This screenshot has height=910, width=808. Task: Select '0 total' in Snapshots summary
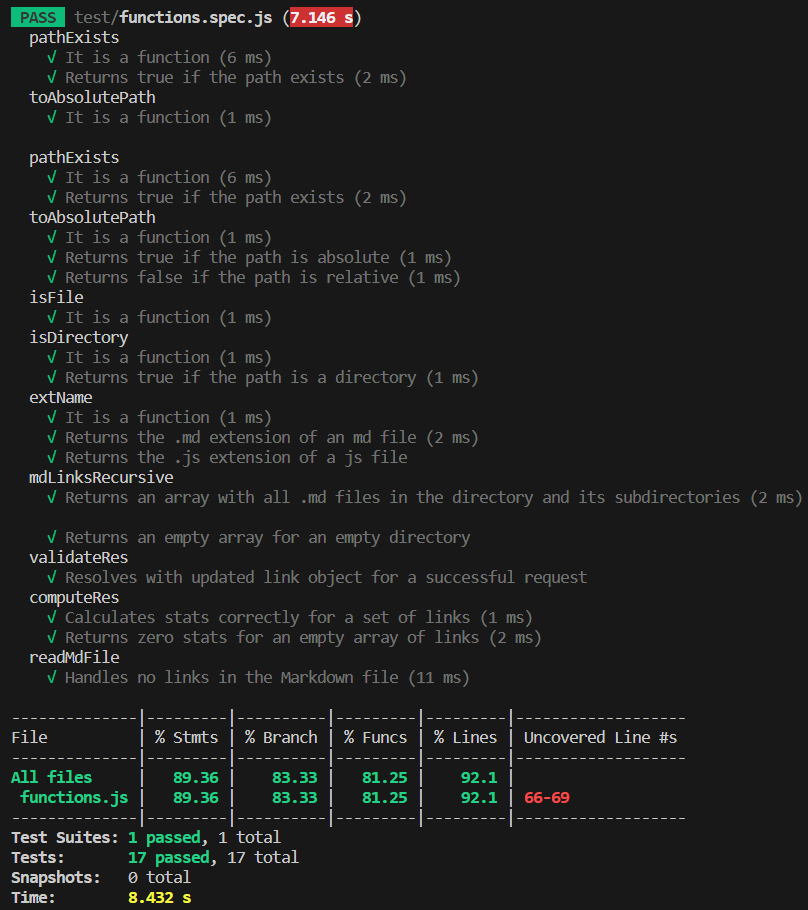pos(160,878)
